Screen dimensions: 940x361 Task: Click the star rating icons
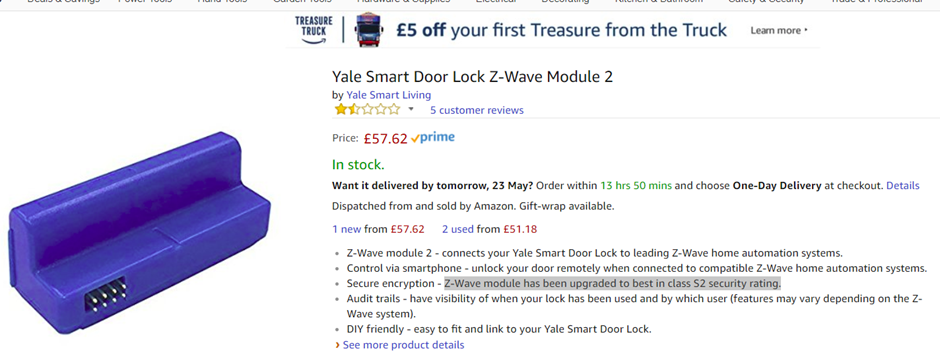pos(367,109)
